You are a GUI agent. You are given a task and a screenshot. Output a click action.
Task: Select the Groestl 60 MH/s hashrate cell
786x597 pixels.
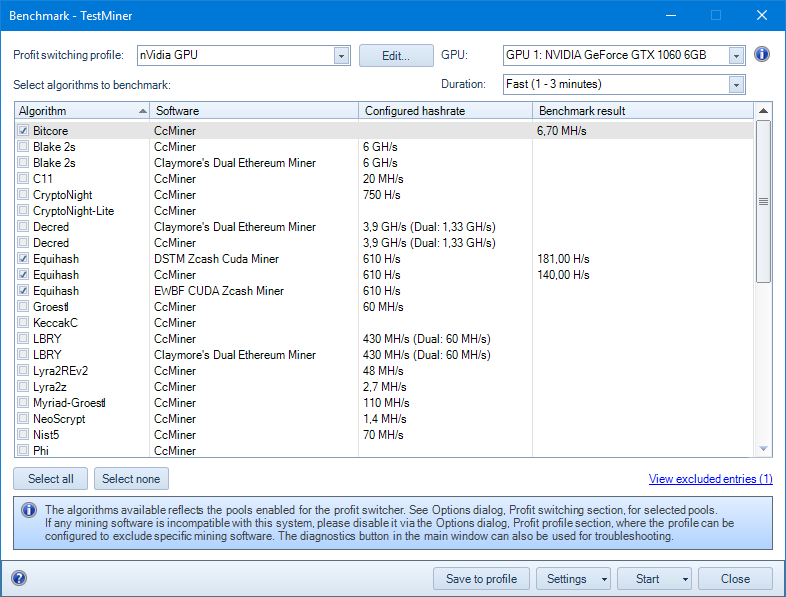pyautogui.click(x=383, y=307)
